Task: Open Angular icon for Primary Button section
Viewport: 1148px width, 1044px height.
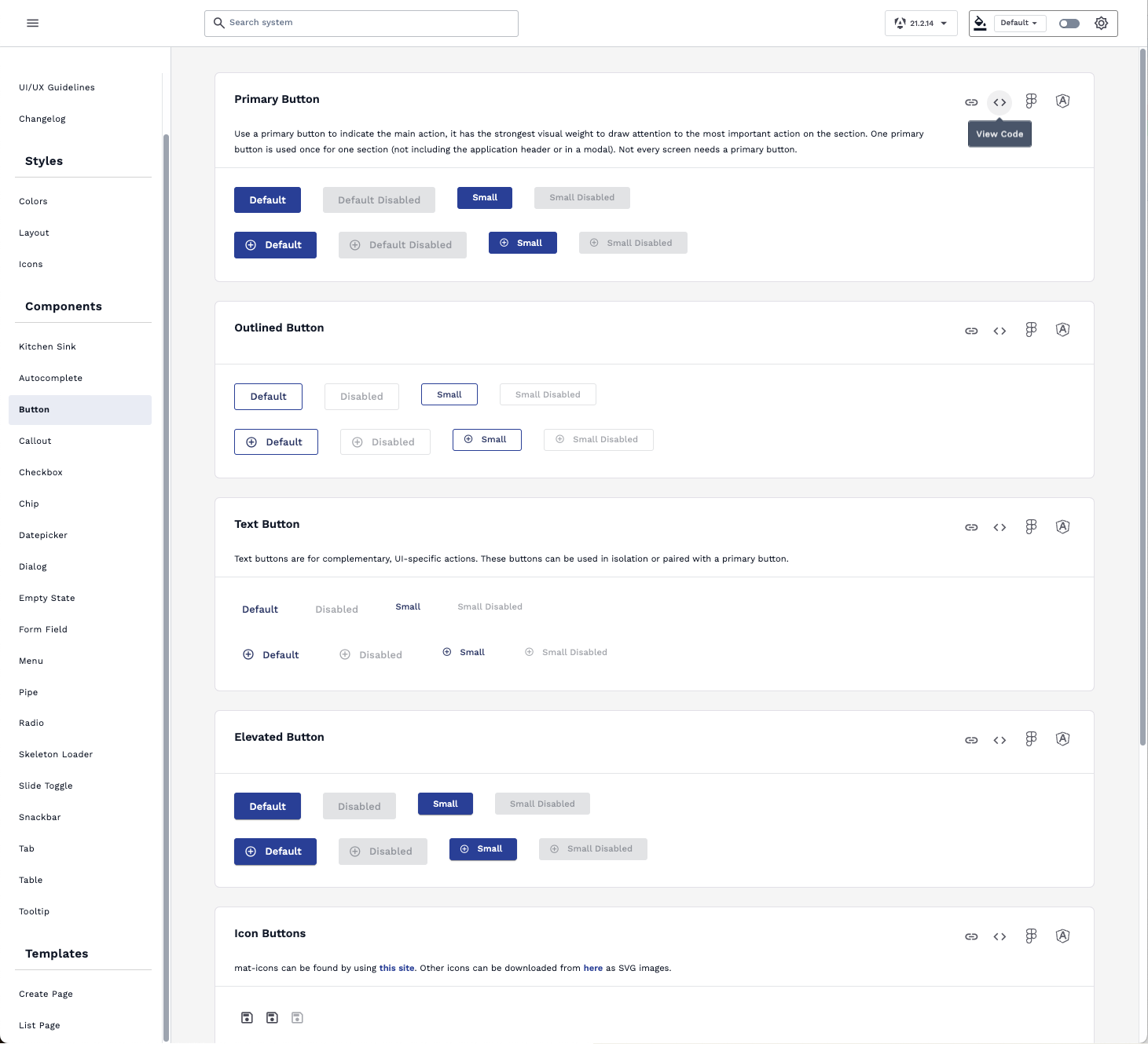Action: 1062,101
